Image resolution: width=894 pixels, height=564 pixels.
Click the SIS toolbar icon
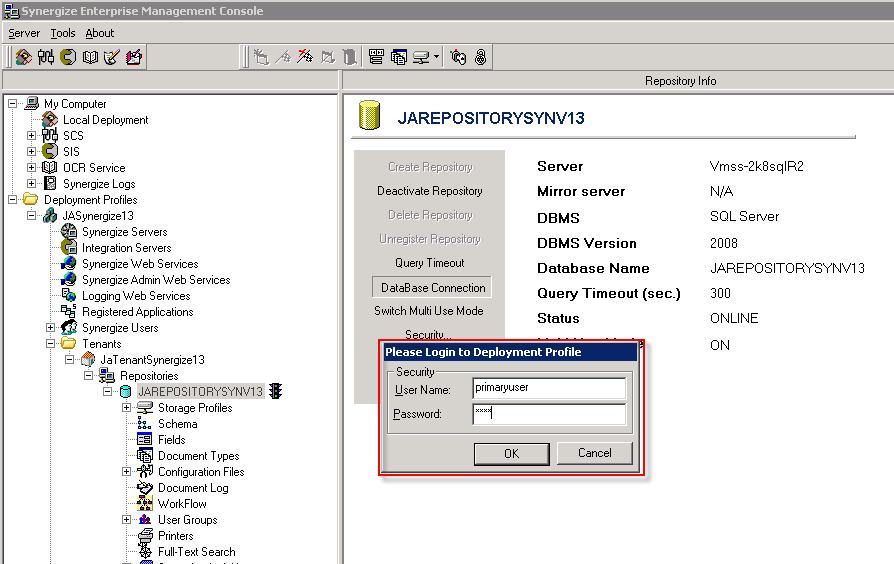click(x=68, y=57)
